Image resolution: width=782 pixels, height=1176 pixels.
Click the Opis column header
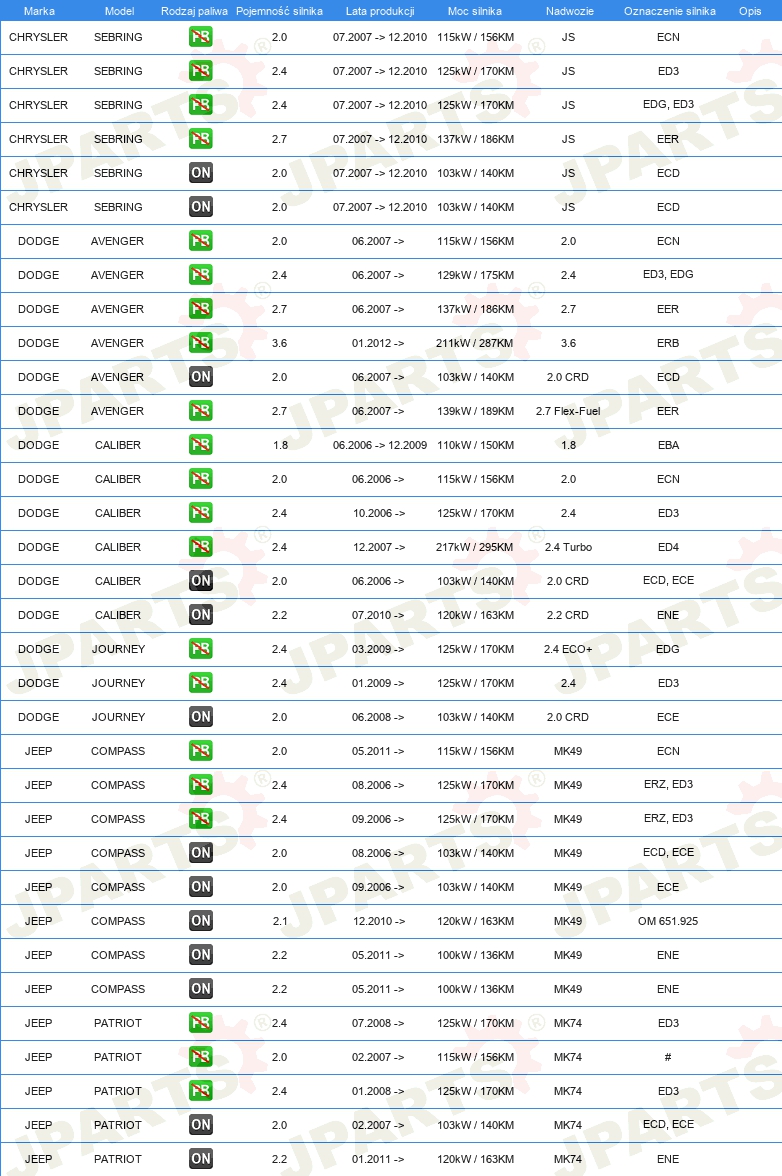coord(750,11)
